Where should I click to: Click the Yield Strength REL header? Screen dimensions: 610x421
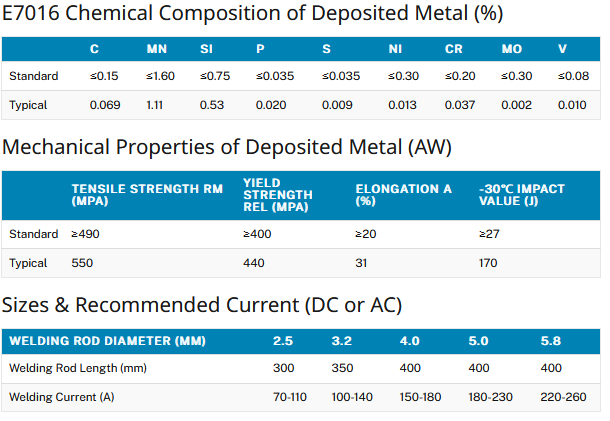click(x=278, y=195)
